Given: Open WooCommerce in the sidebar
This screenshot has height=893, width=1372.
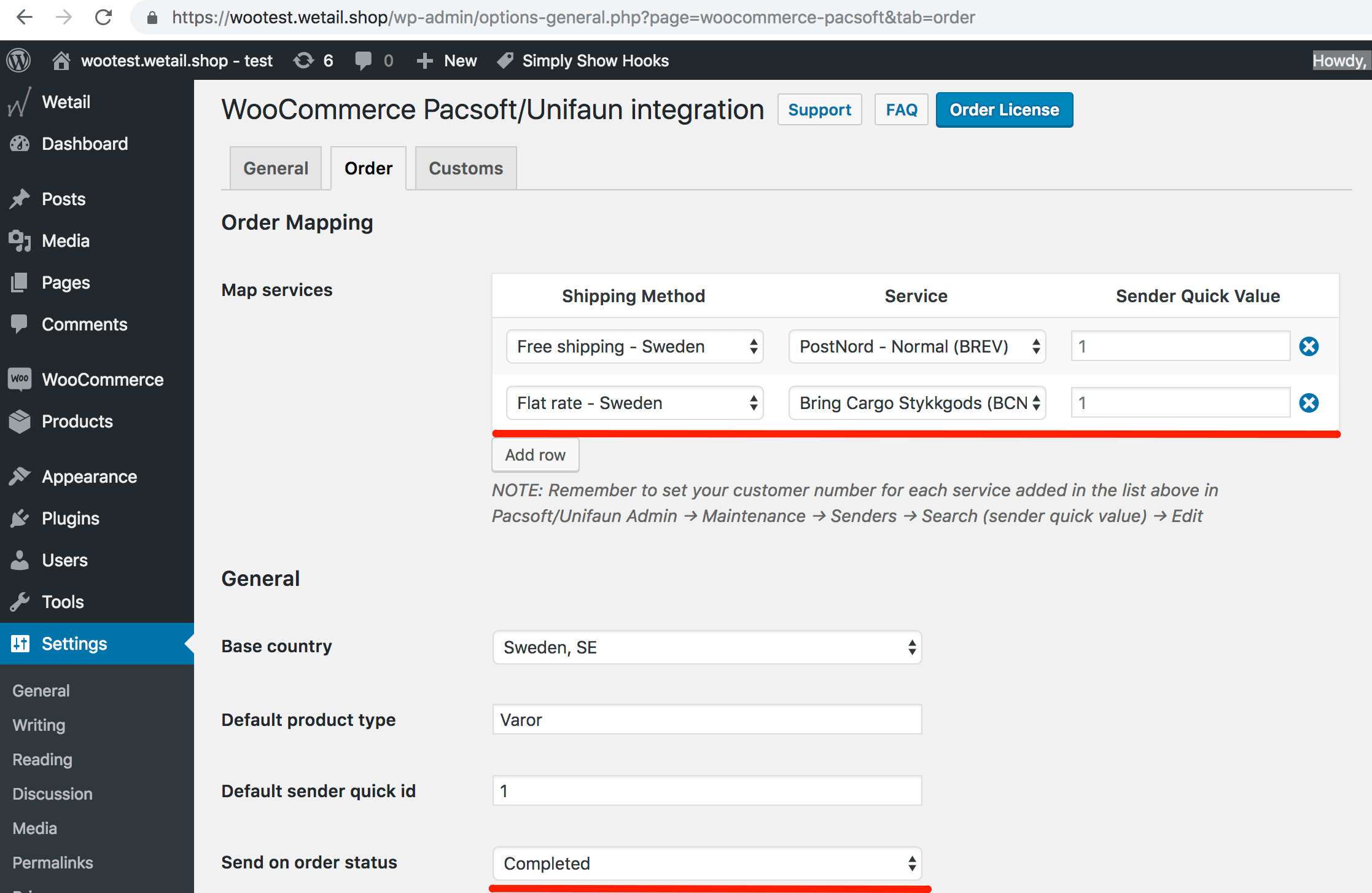Looking at the screenshot, I should click(102, 380).
